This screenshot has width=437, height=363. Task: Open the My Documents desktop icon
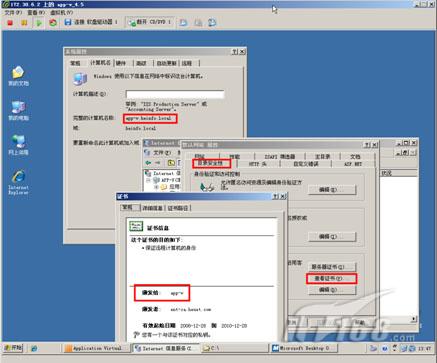click(18, 76)
